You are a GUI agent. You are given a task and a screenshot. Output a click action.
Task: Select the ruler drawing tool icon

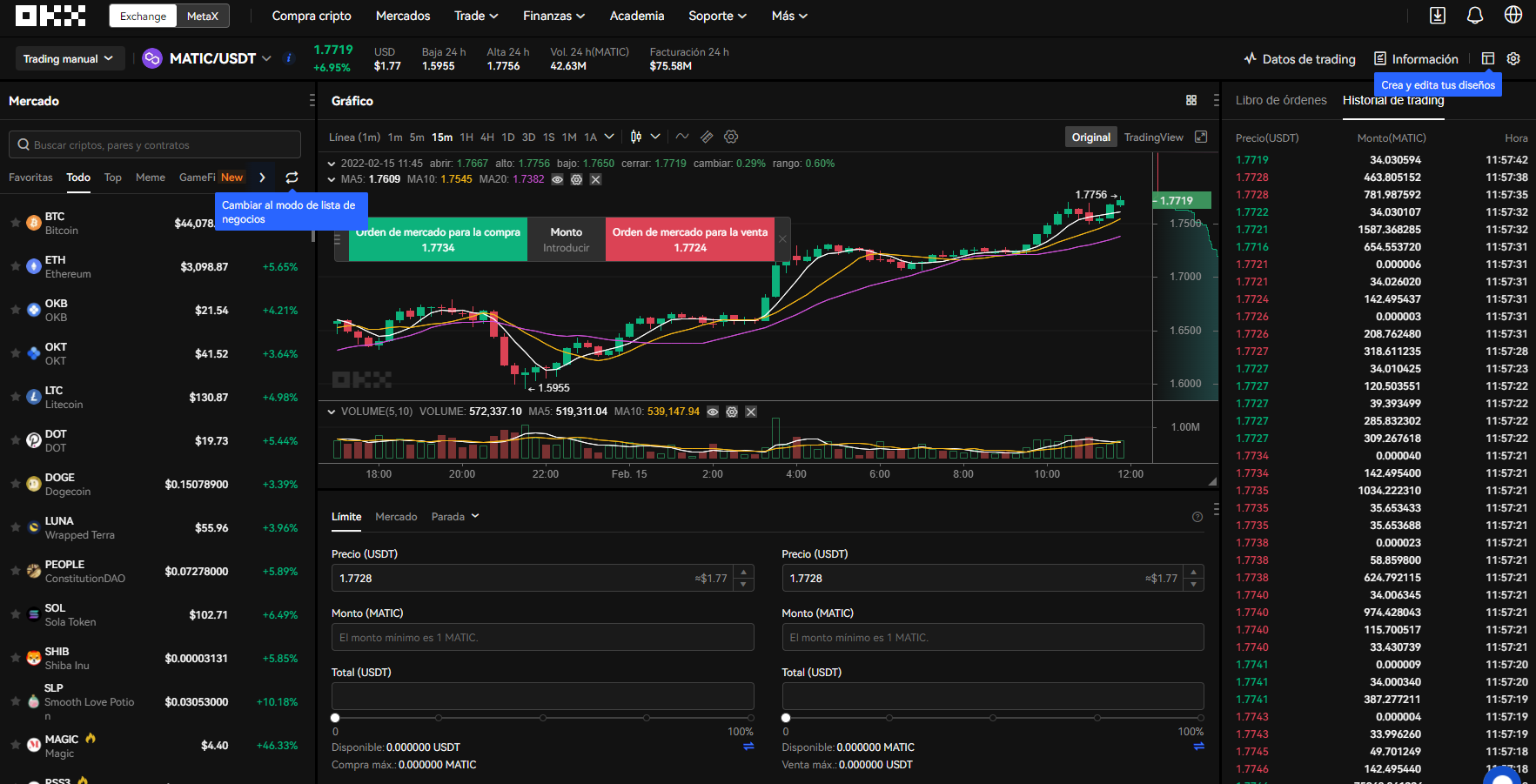coord(707,137)
